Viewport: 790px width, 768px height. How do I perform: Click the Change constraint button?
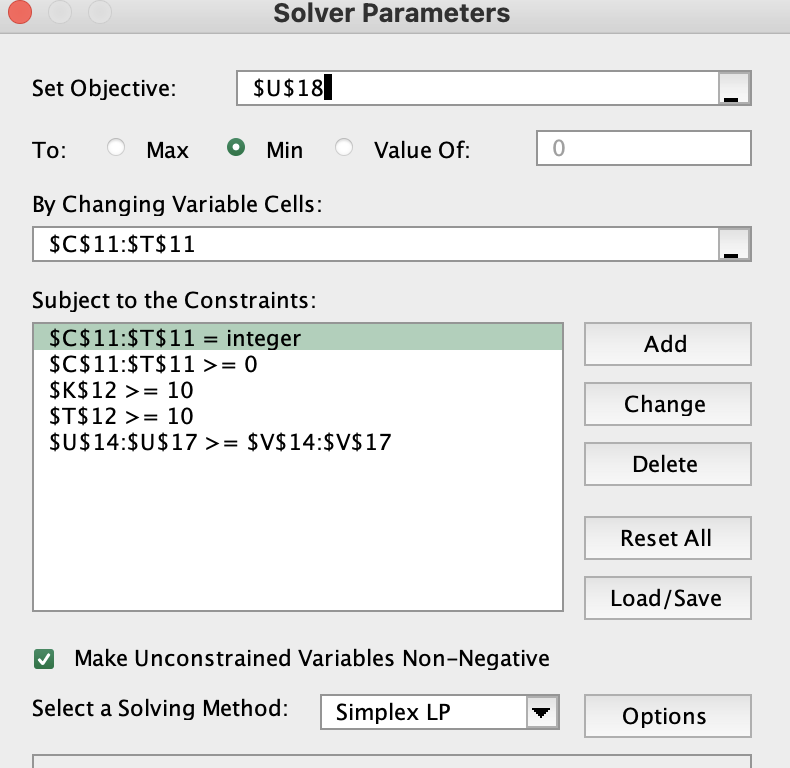[x=666, y=404]
